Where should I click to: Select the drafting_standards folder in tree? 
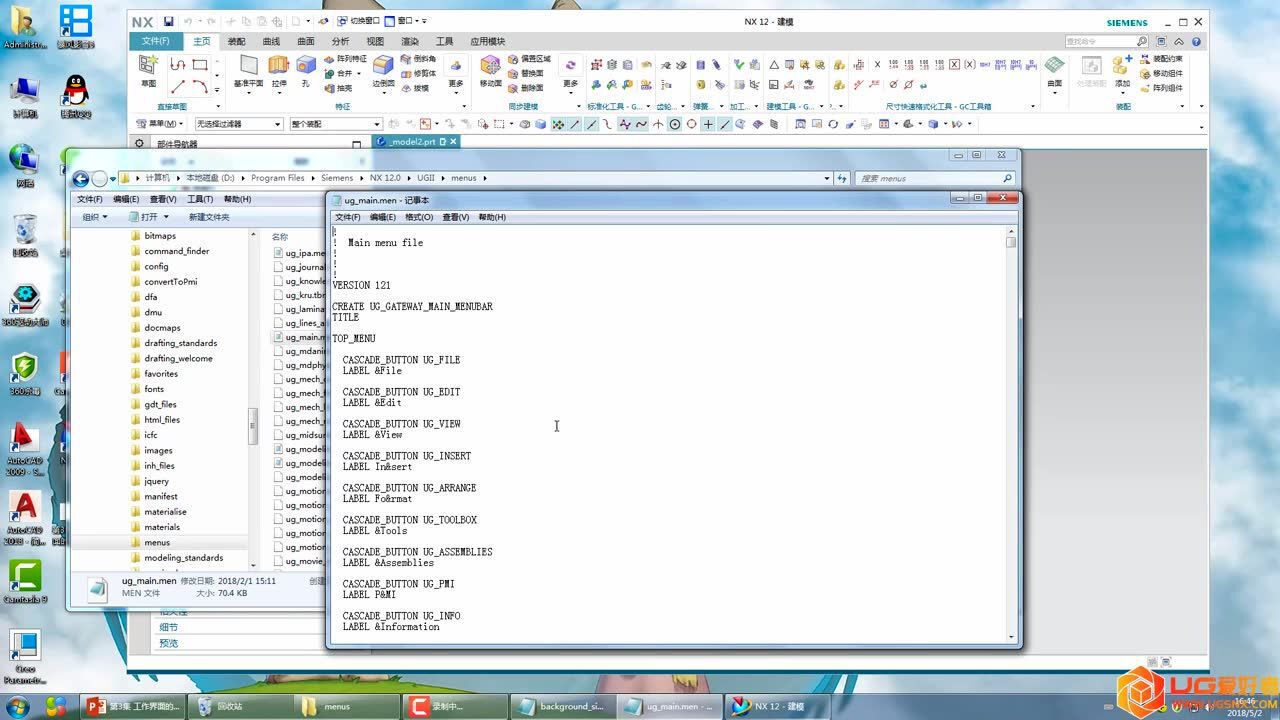coord(180,343)
